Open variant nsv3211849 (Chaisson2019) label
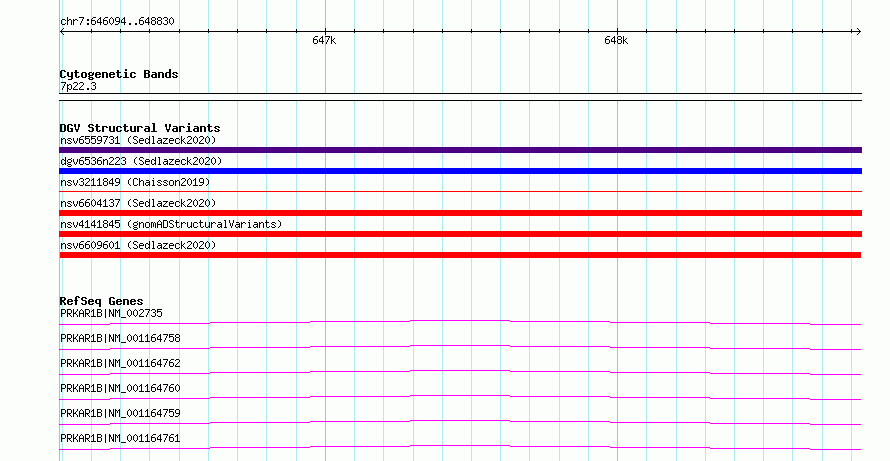The width and height of the screenshot is (890, 461). point(135,182)
